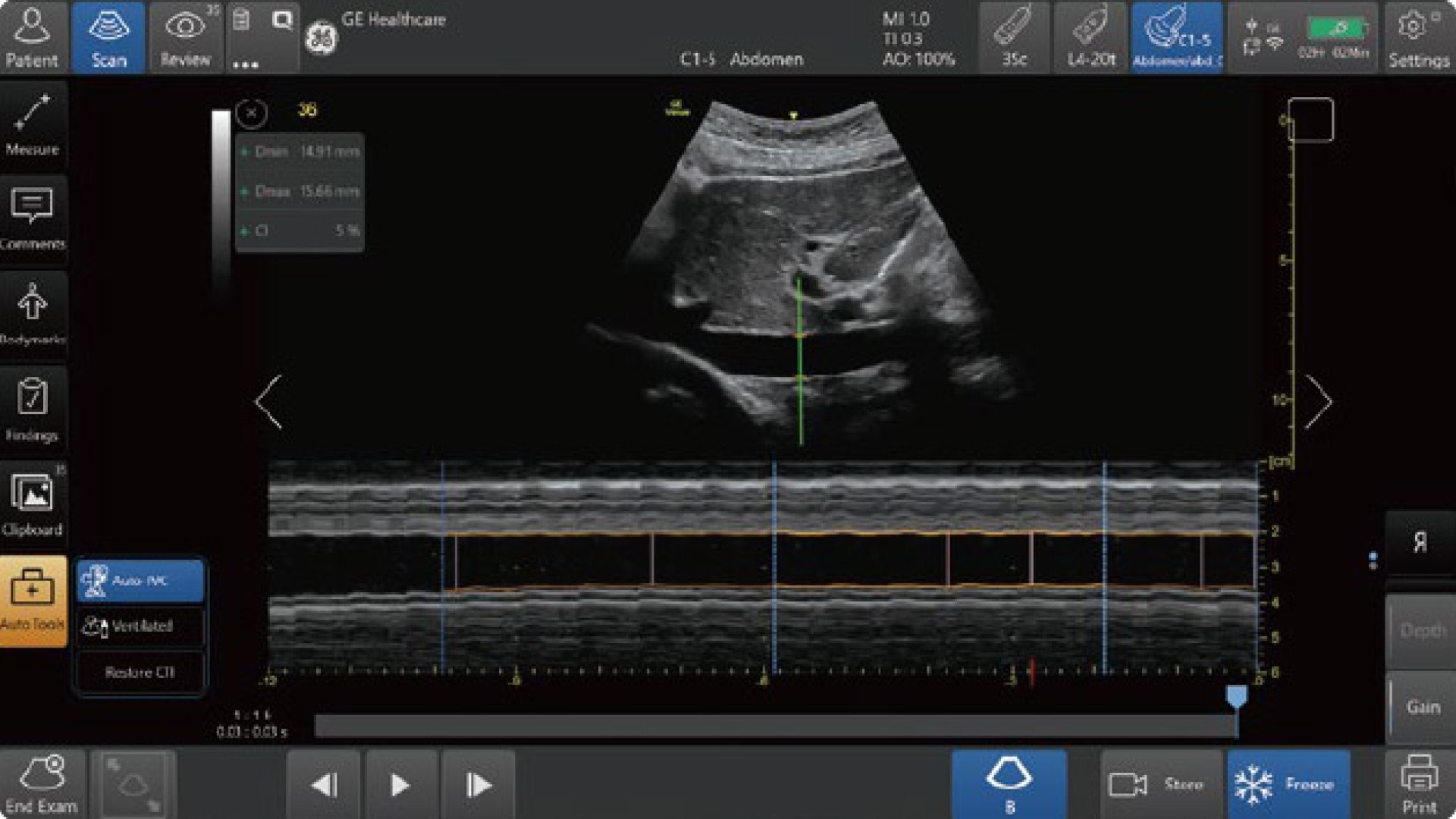Toggle the image flip R button
1456x819 pixels.
pos(1420,542)
